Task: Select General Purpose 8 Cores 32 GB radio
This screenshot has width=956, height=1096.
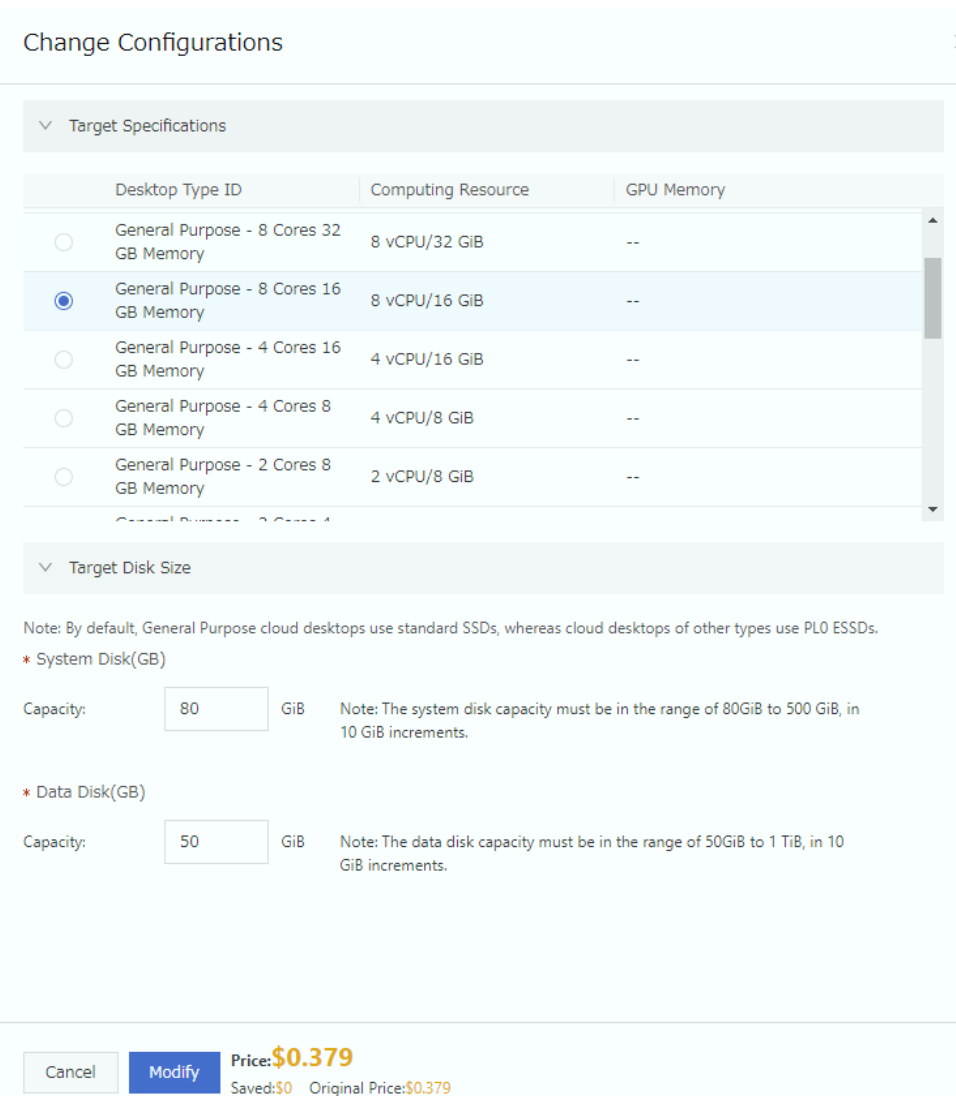Action: (x=64, y=242)
